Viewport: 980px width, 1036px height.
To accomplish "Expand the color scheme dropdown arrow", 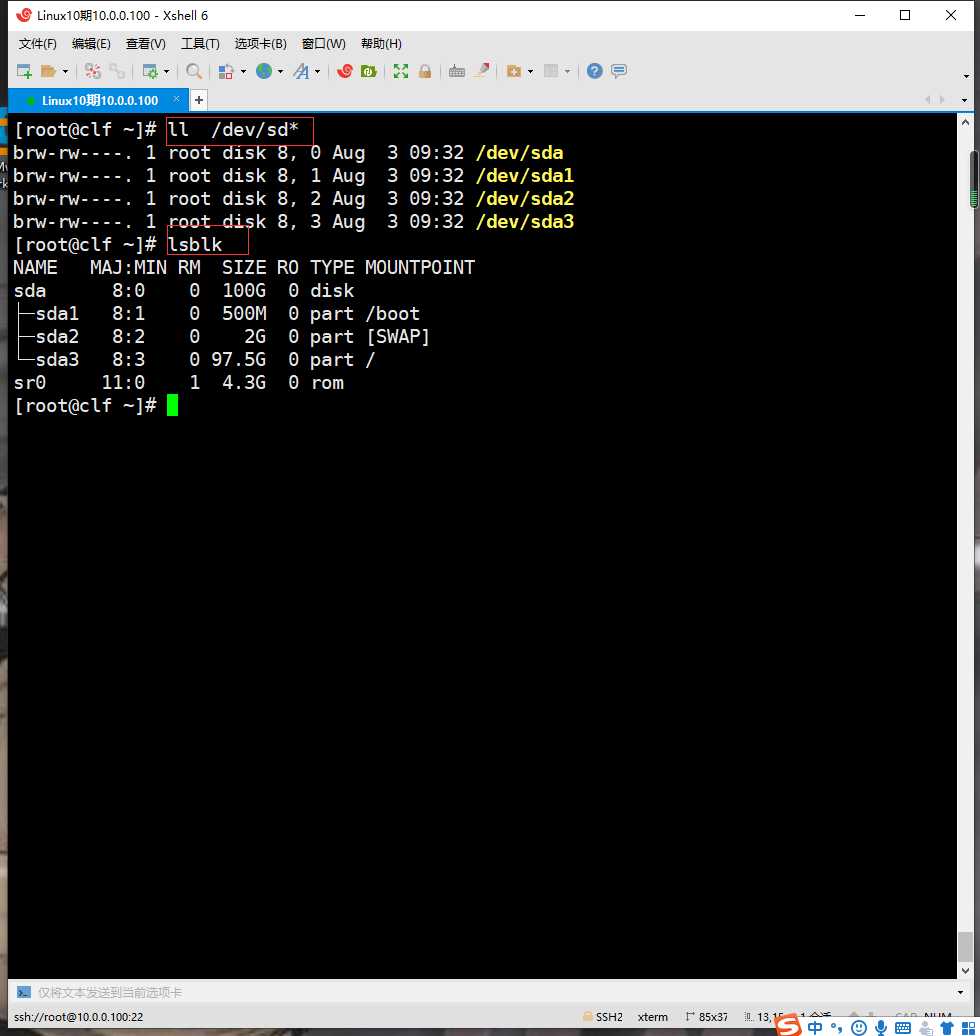I will click(x=243, y=71).
